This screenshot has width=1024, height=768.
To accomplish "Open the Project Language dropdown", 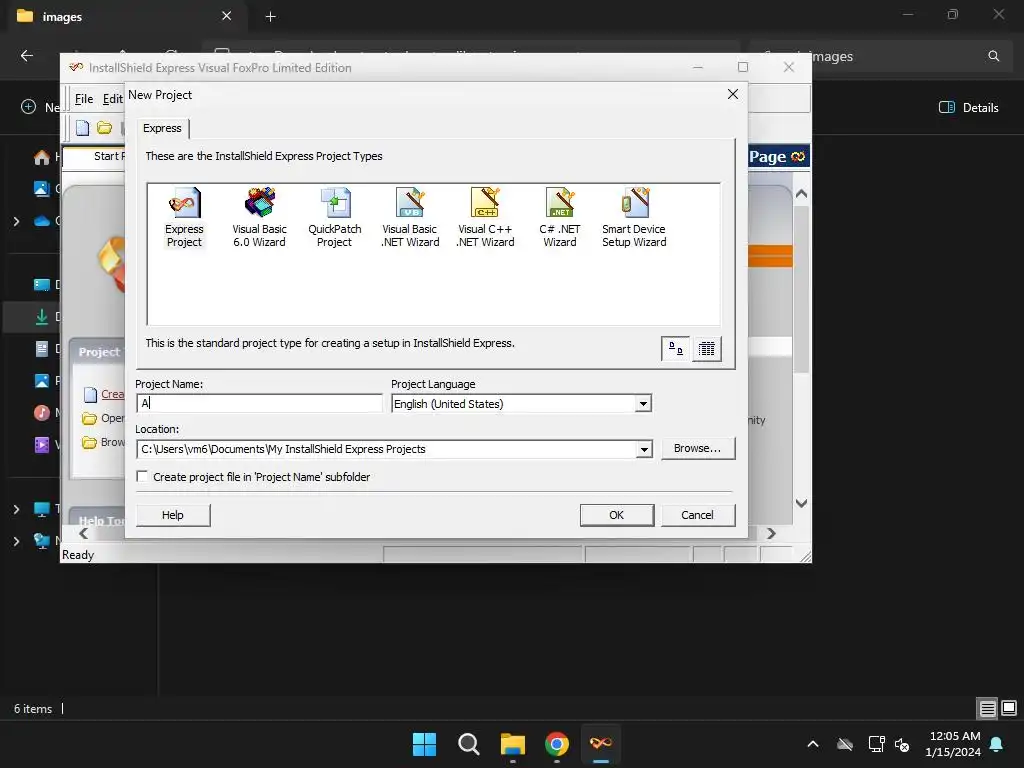I will (643, 404).
